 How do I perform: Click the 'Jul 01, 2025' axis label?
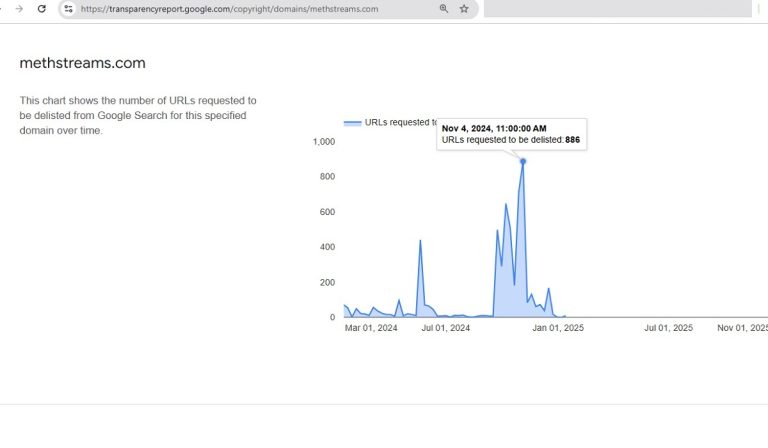coord(668,328)
